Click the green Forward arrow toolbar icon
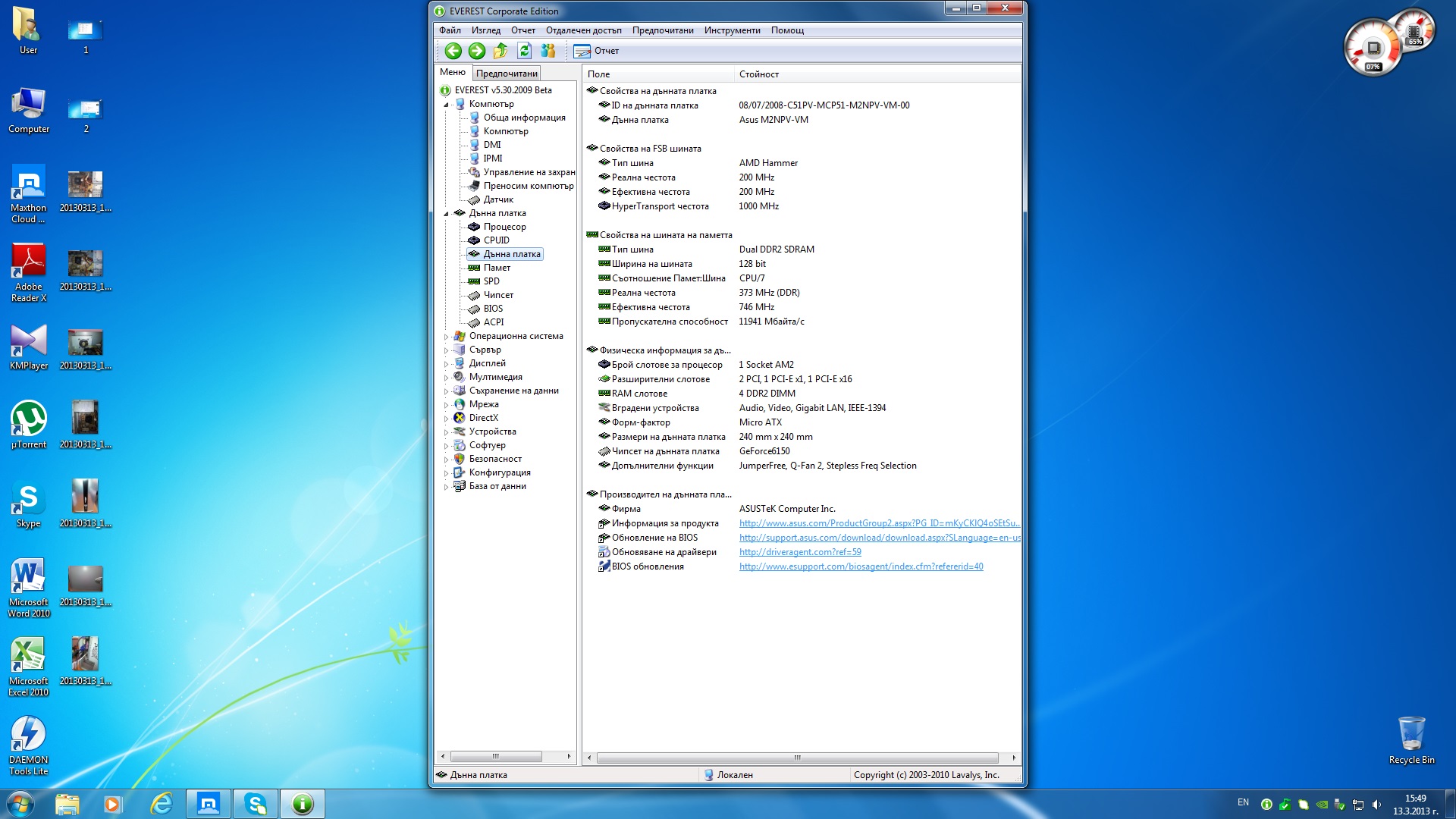The height and width of the screenshot is (819, 1456). coord(476,51)
